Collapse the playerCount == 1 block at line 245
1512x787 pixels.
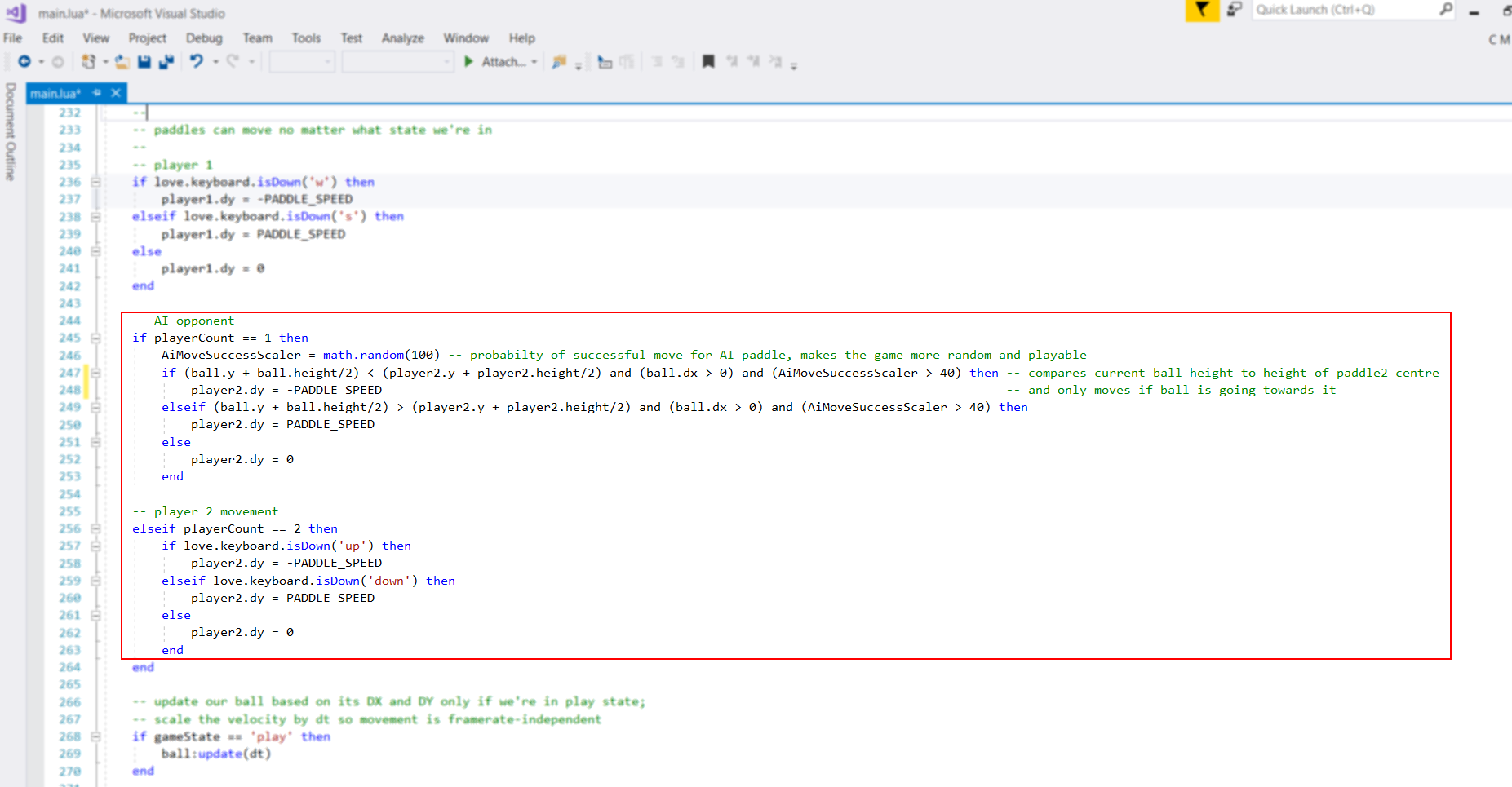point(95,338)
